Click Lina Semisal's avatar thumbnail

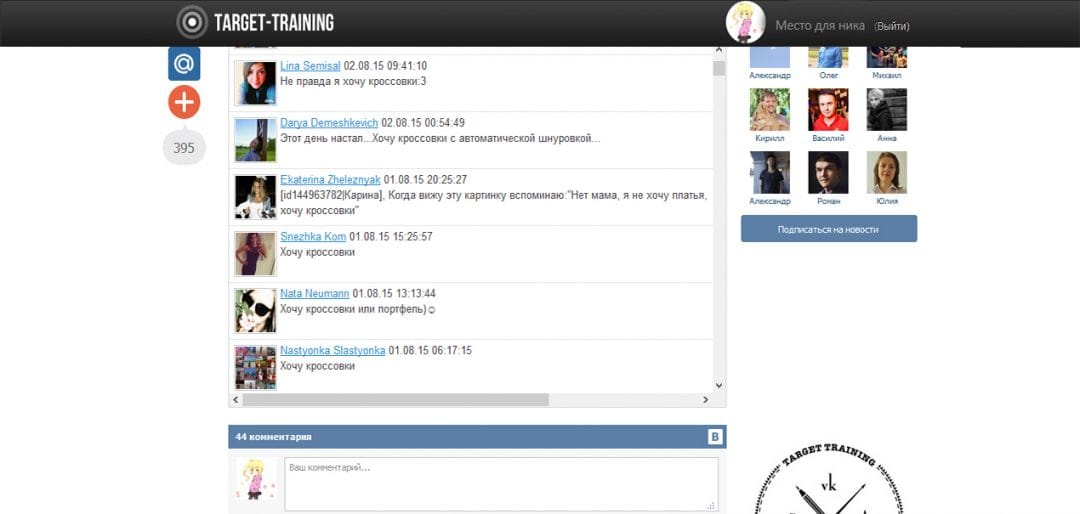pos(256,83)
